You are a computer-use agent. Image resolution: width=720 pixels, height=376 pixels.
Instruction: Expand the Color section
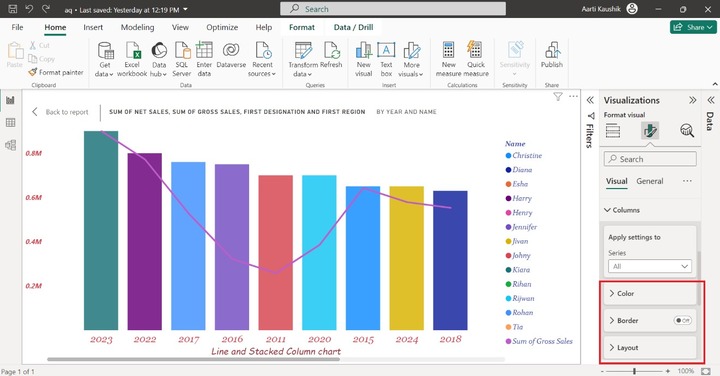(650, 293)
